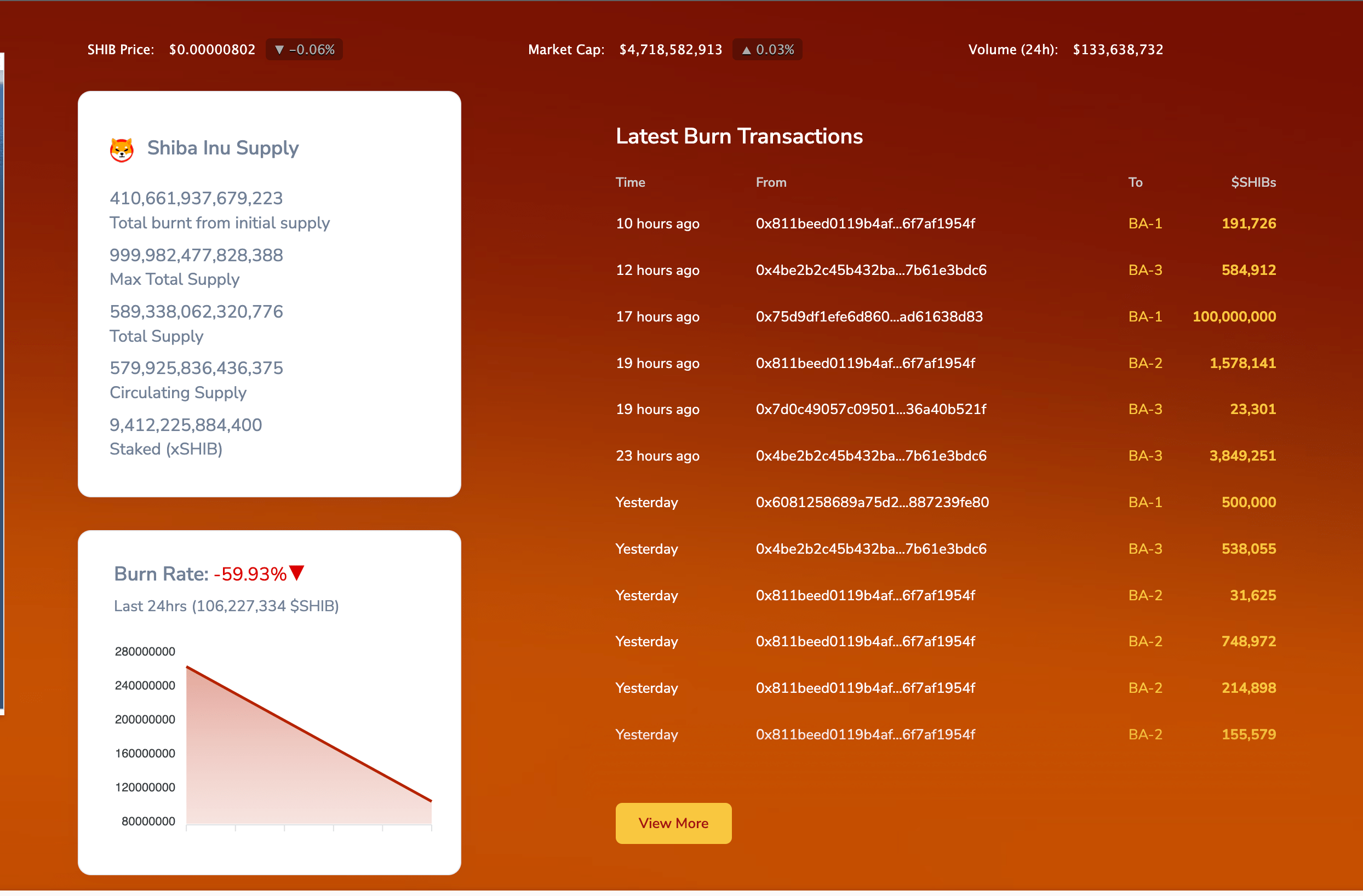1363x896 pixels.
Task: Click the 100,000,000 SHIB burn amount
Action: (1234, 317)
